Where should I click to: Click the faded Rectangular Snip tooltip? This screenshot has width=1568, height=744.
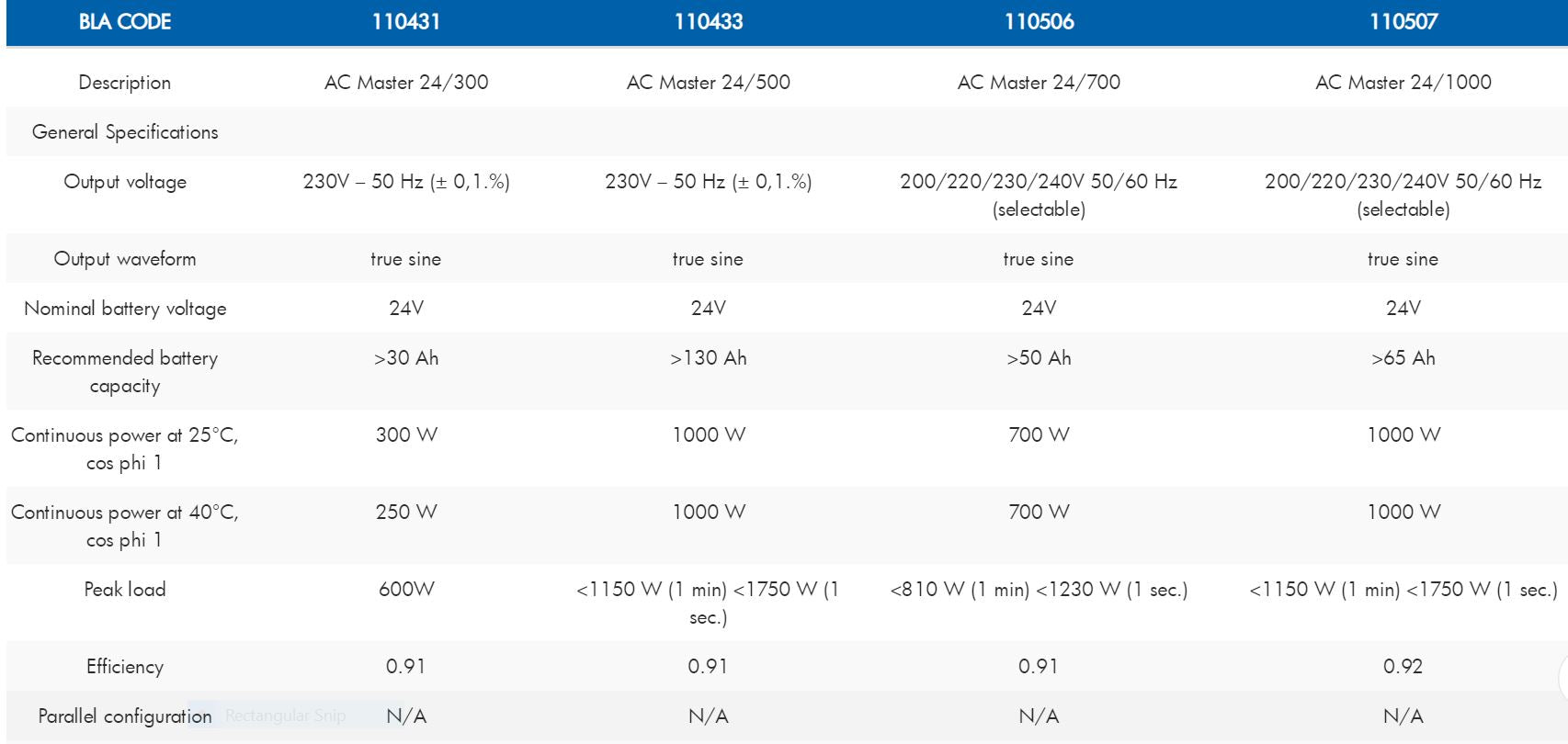286,716
